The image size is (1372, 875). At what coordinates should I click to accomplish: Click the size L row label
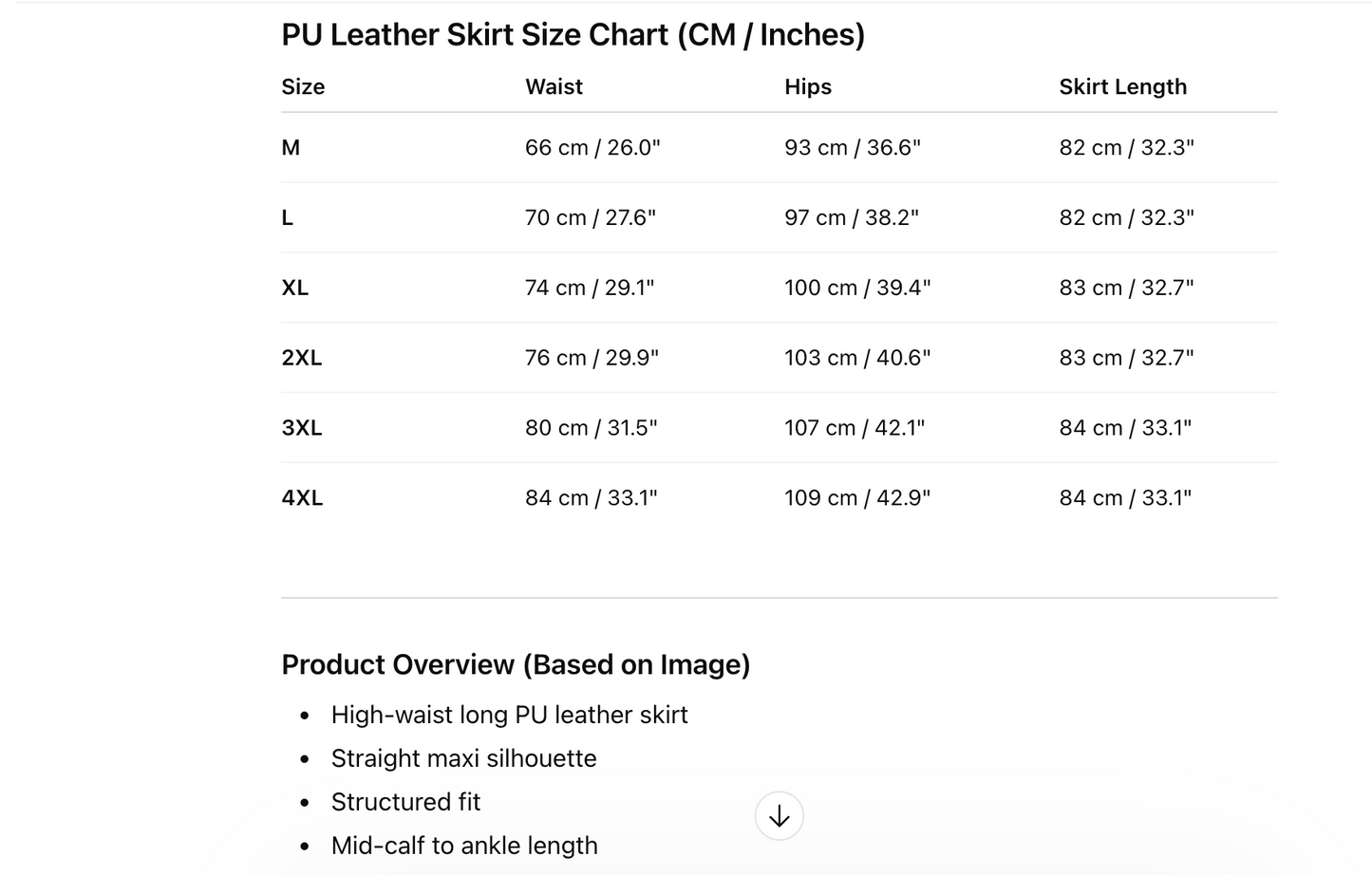[x=288, y=217]
